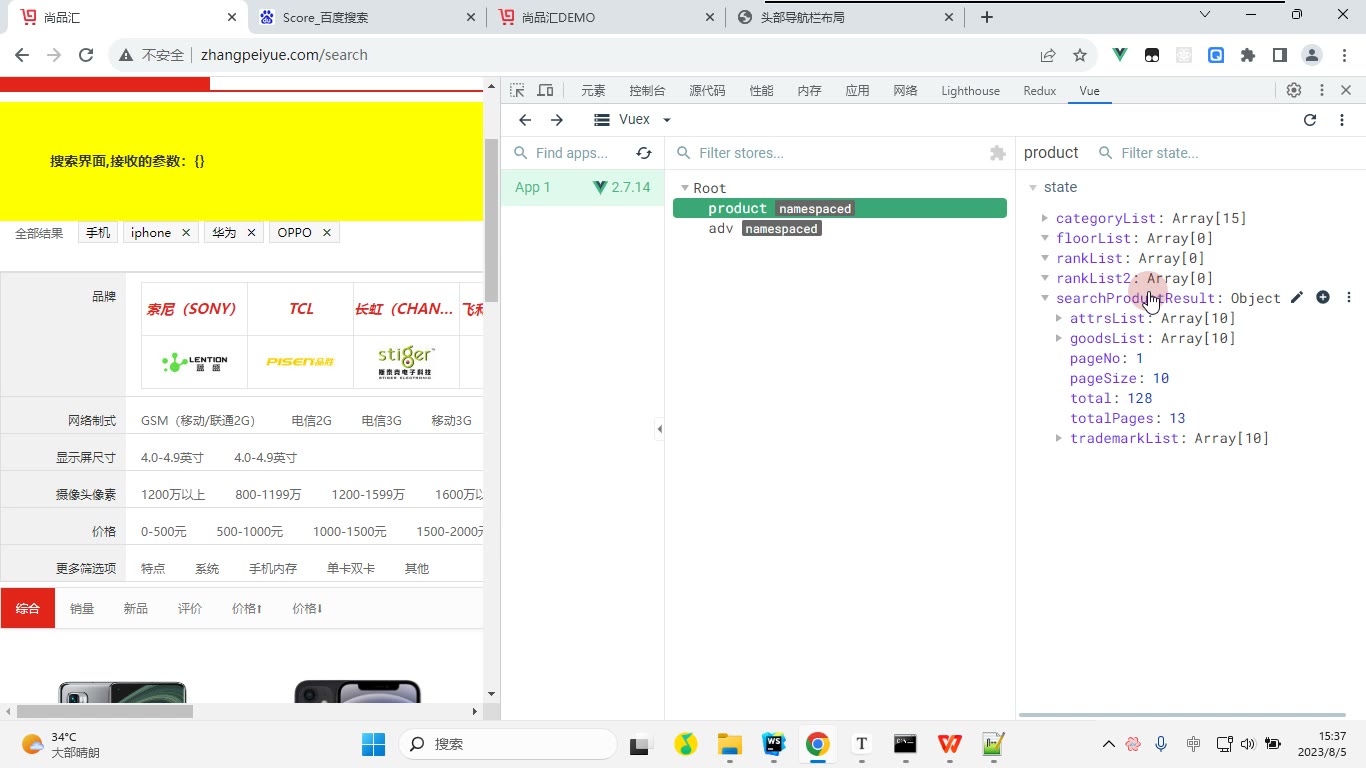Screen dimensions: 1366x768
Task: Open DevTools settings gear
Action: [x=1294, y=90]
